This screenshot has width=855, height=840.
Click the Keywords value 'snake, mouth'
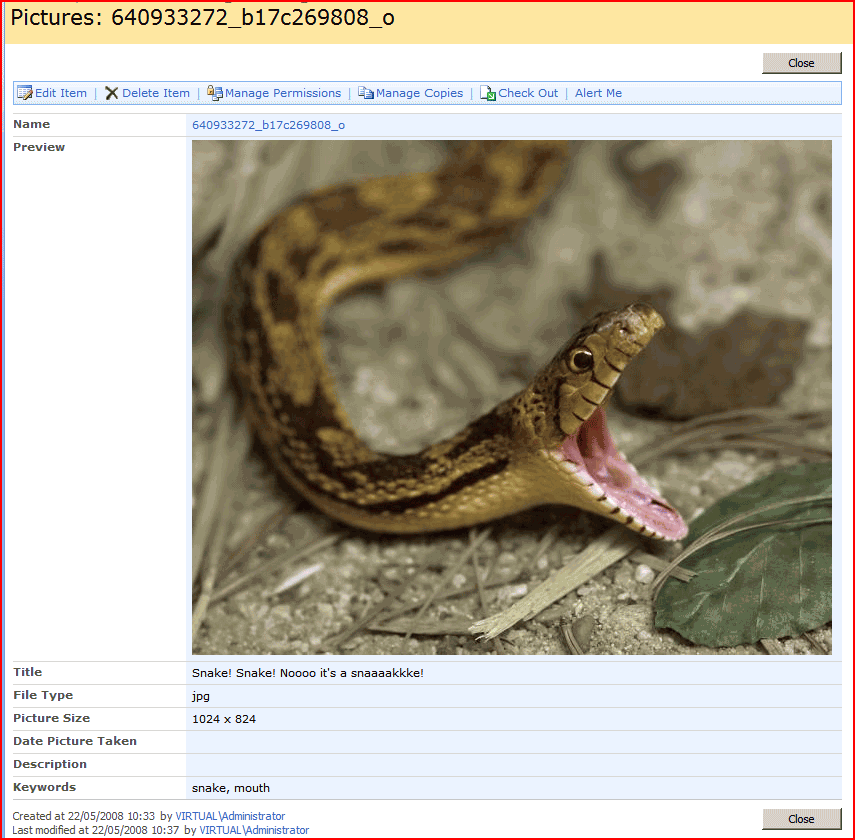click(230, 788)
